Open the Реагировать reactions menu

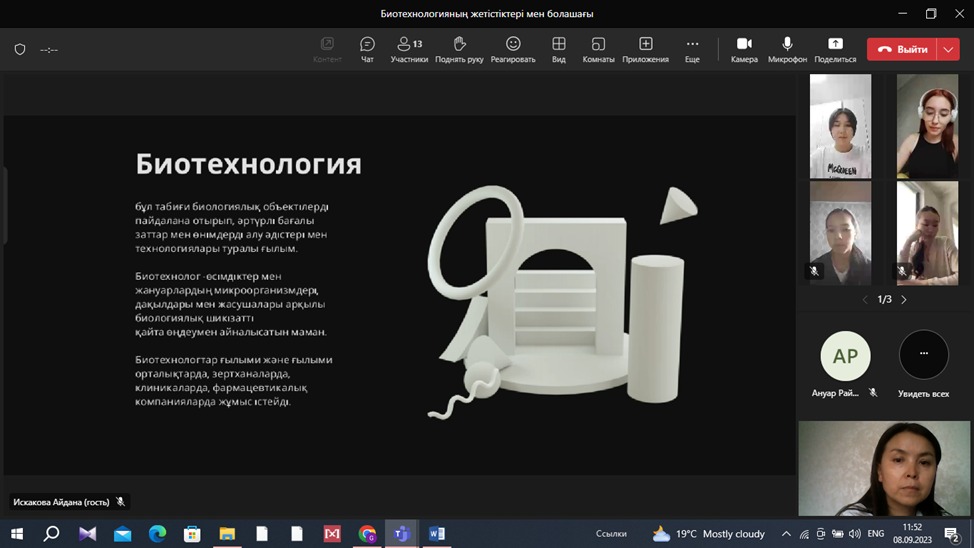(513, 49)
